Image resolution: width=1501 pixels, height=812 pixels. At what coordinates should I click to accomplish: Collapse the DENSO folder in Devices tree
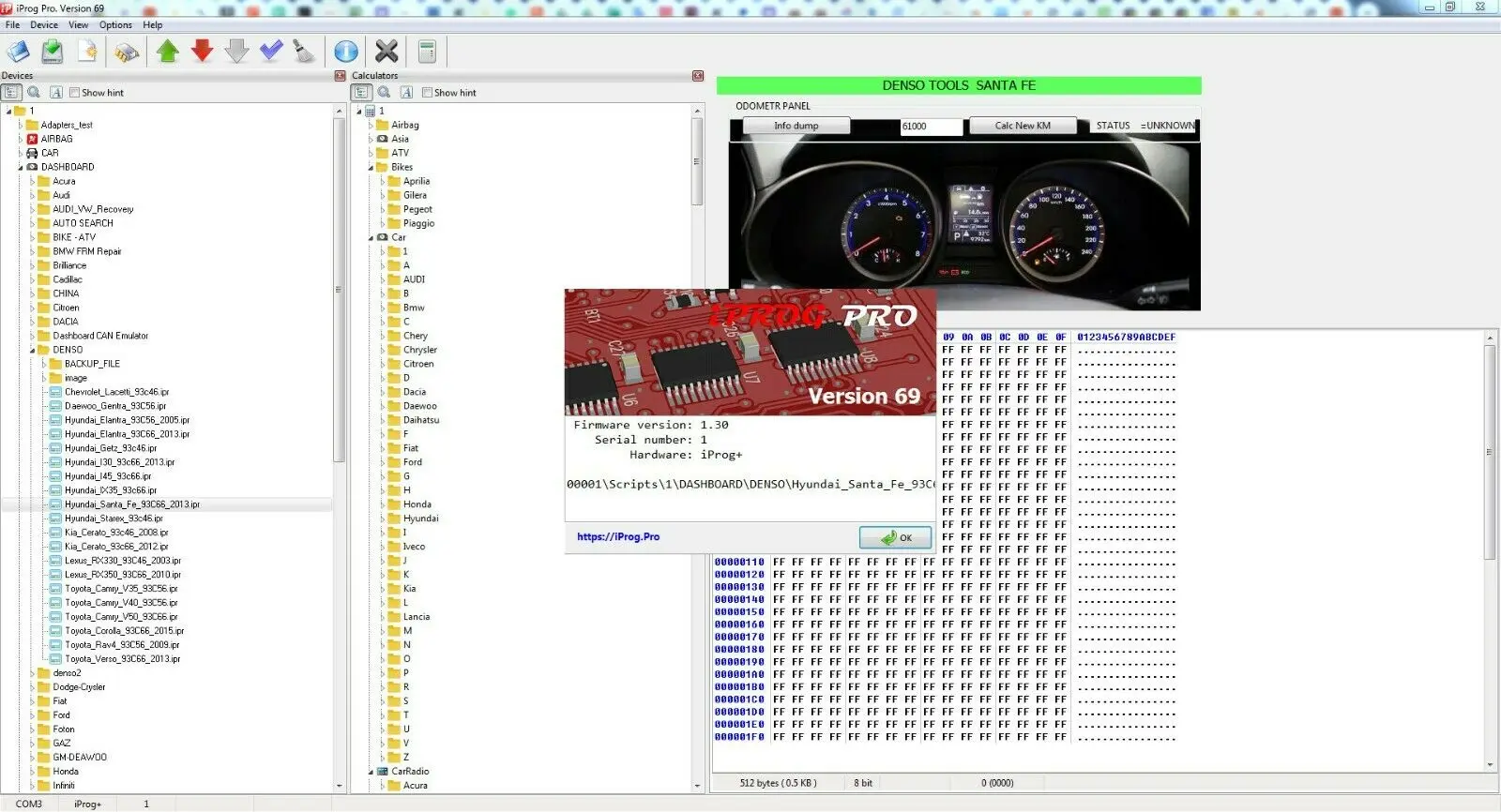tap(32, 350)
